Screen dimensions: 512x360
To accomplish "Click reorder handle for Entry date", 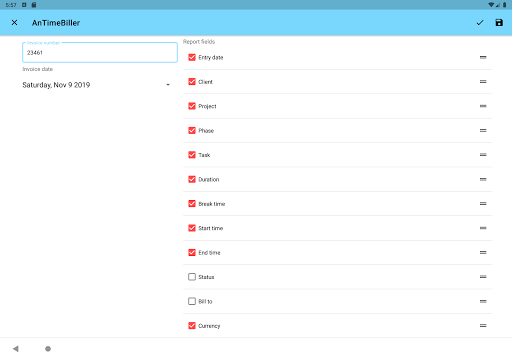I will pyautogui.click(x=483, y=57).
